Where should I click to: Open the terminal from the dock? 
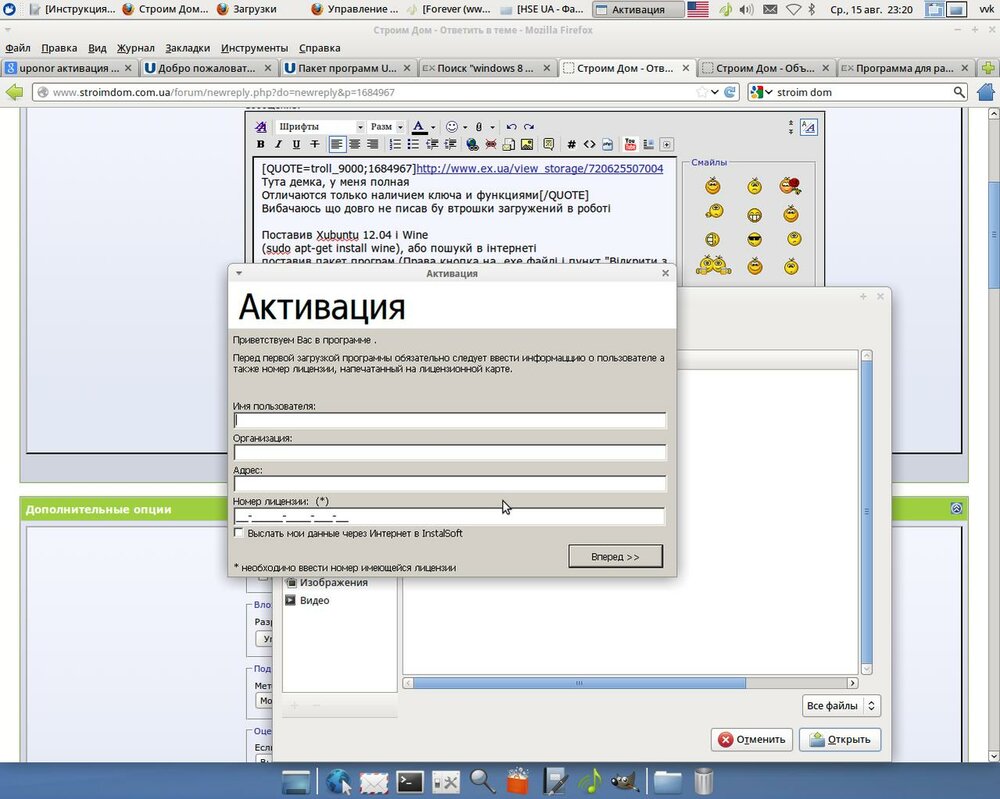[x=410, y=781]
